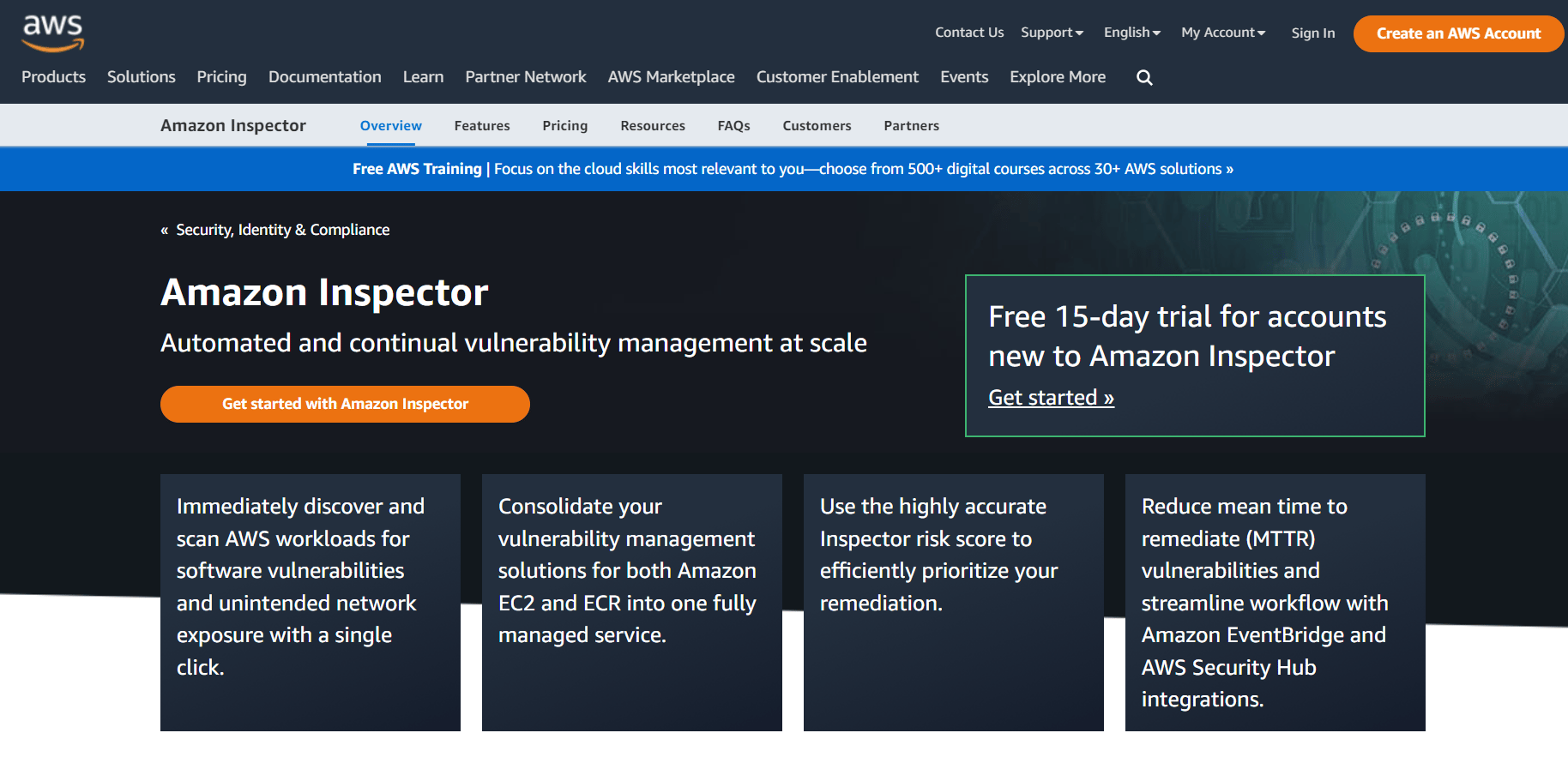
Task: Open the Events menu
Action: click(x=964, y=77)
